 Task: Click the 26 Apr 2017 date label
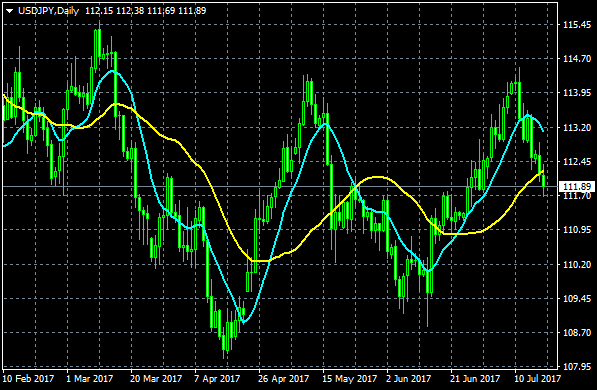[284, 379]
